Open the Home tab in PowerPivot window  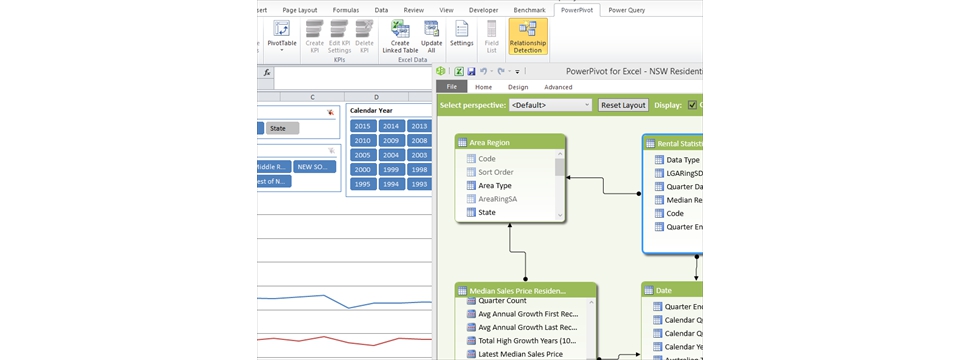pyautogui.click(x=483, y=87)
